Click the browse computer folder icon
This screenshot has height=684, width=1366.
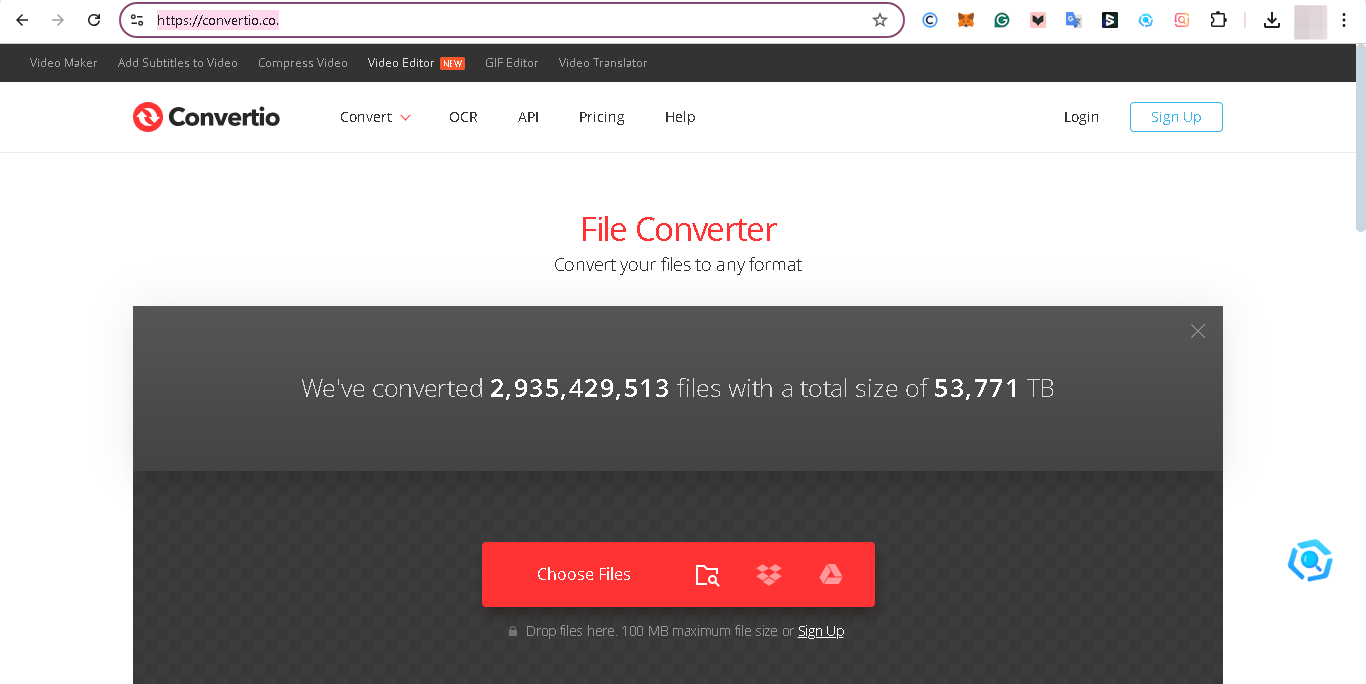707,575
